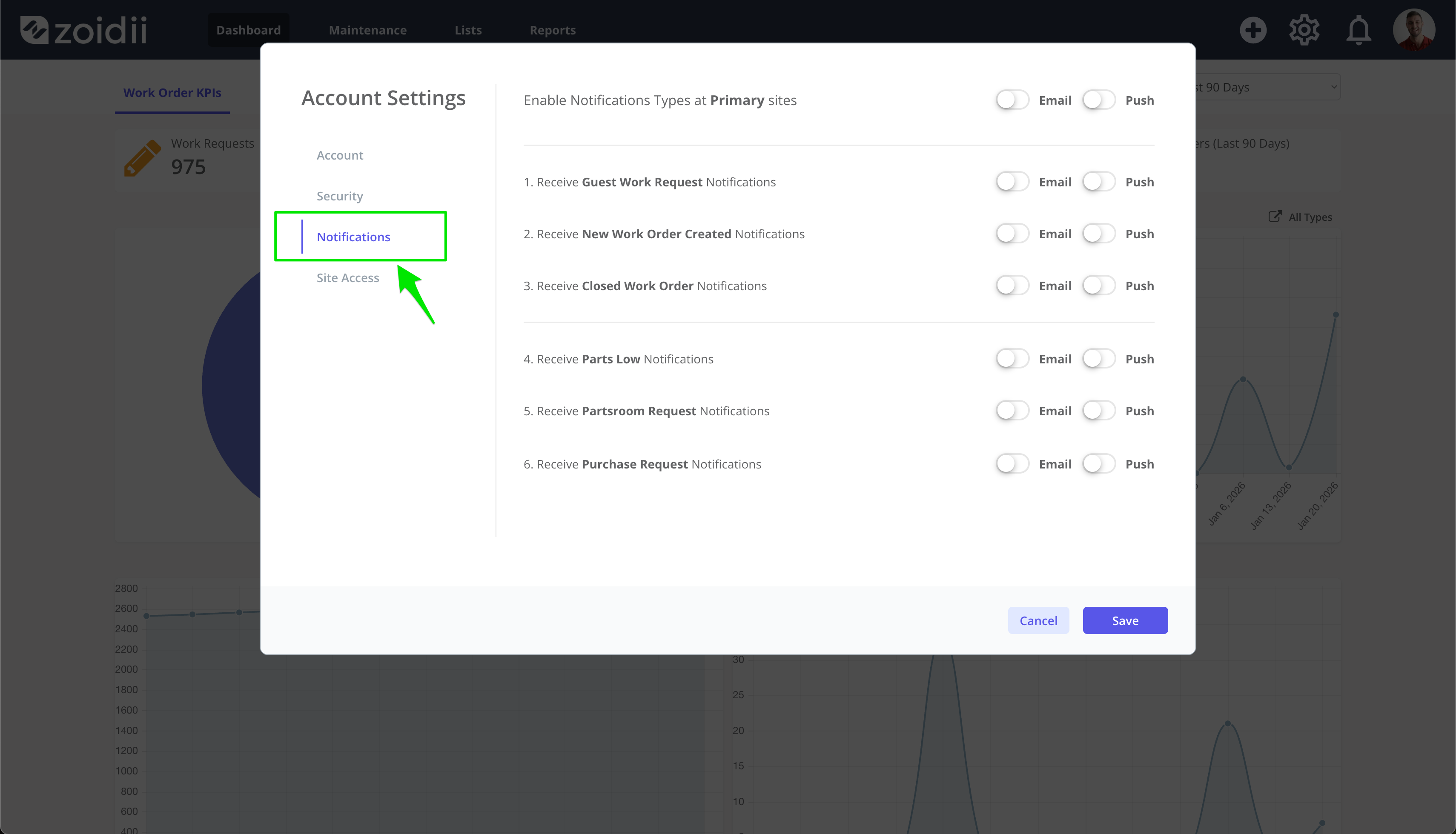1456x834 pixels.
Task: Enable Push for Closed Work Order notifications
Action: pyautogui.click(x=1098, y=286)
